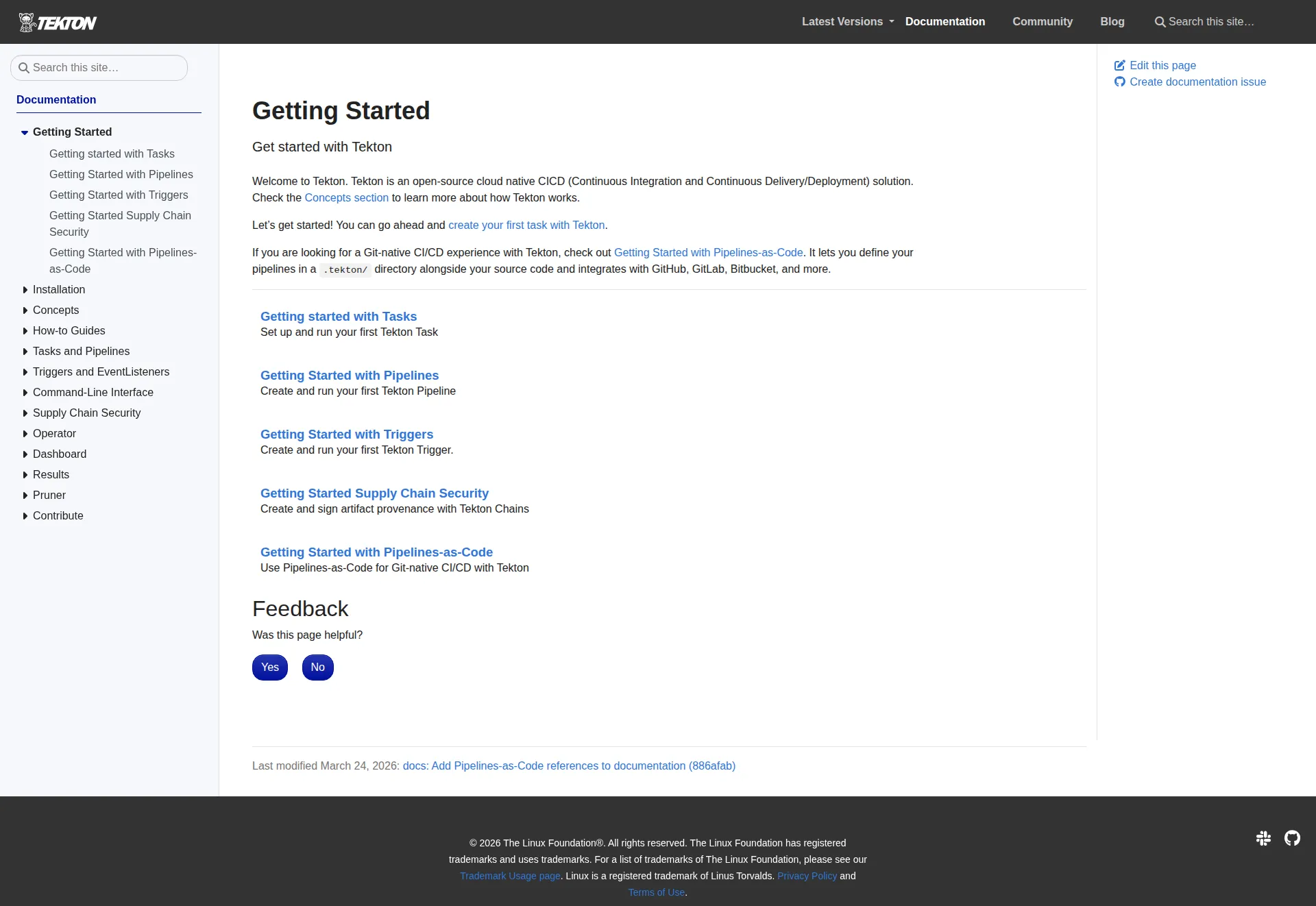
Task: Expand the Installation section in the sidebar
Action: point(25,289)
